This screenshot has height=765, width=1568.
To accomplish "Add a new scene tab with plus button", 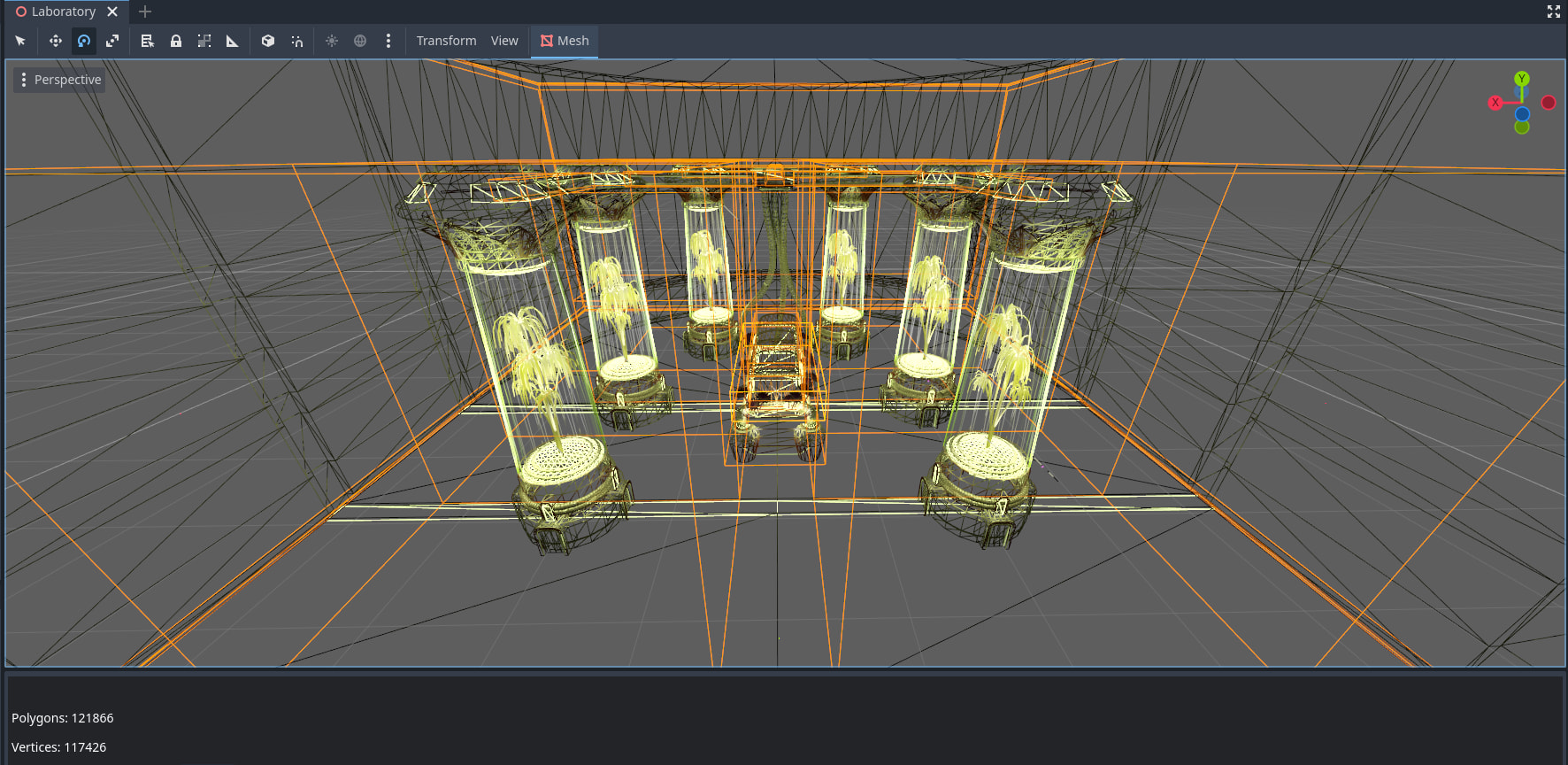I will pos(145,12).
